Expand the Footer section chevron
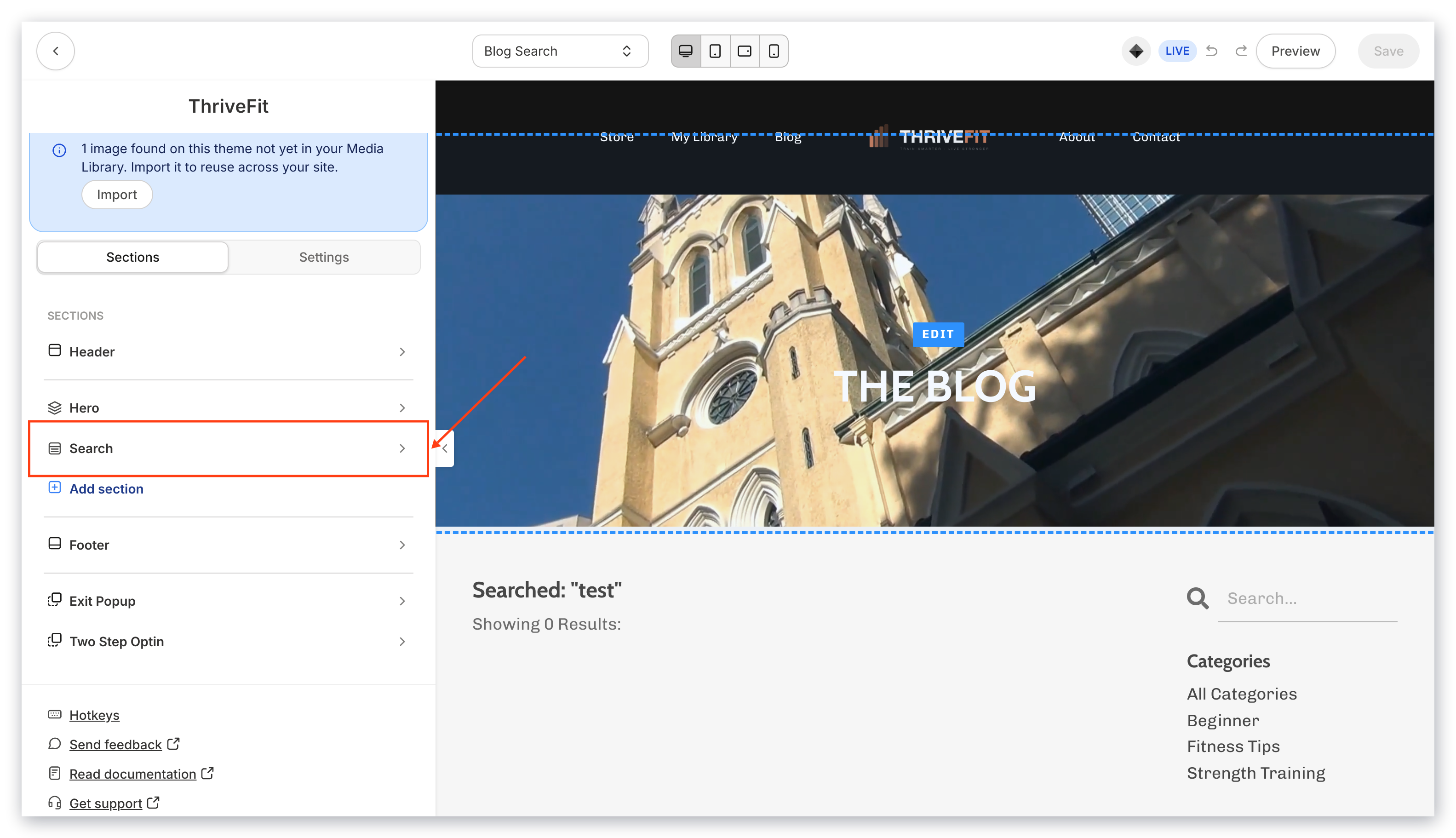 pyautogui.click(x=402, y=545)
